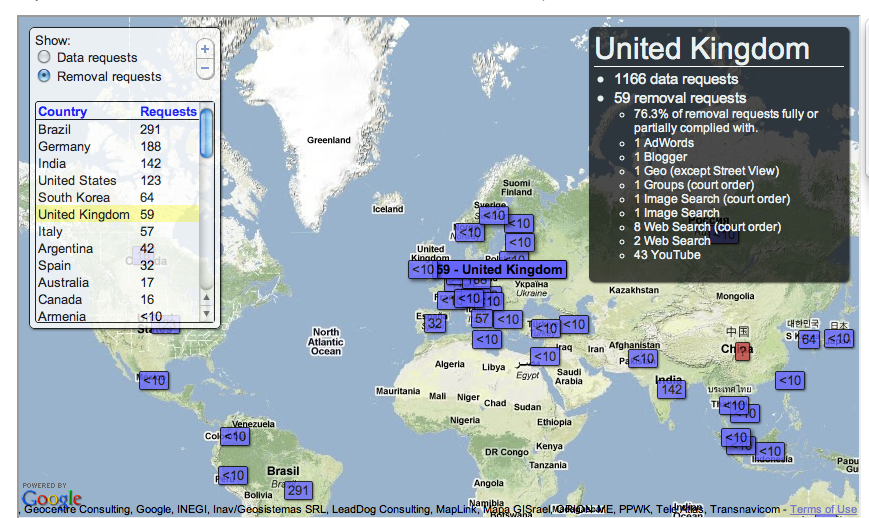The width and height of the screenshot is (869, 518).
Task: Click the <10 marker near Egypt and Iraq
Action: pos(545,356)
